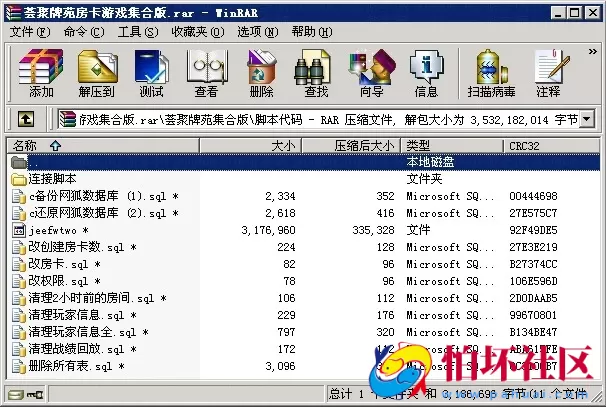Click the 解压到 (Extract to) icon
The width and height of the screenshot is (606, 407).
97,73
